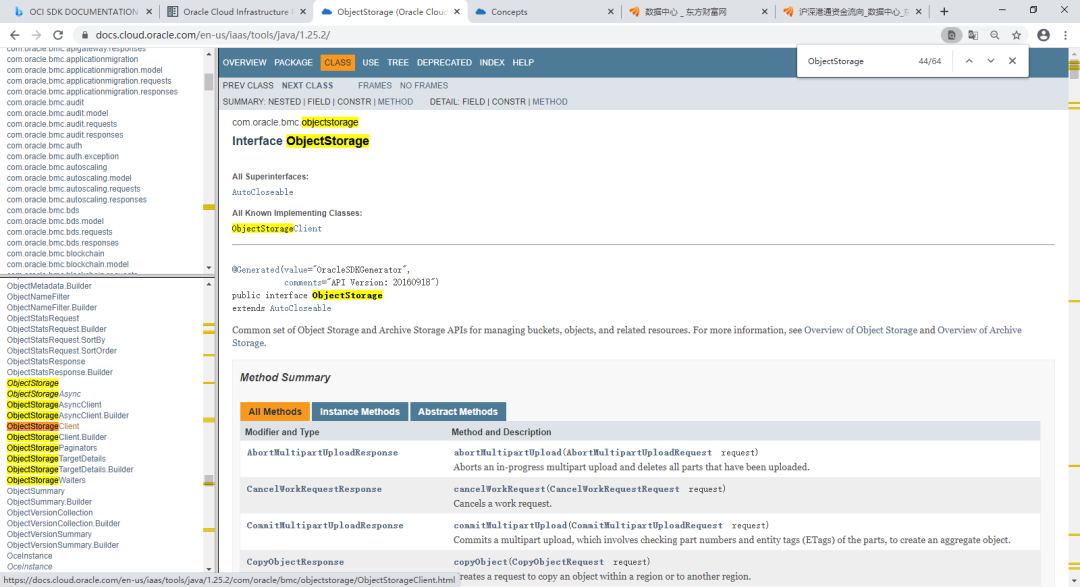
Task: Open ObjectStorageWaiters in class list
Action: (x=46, y=480)
